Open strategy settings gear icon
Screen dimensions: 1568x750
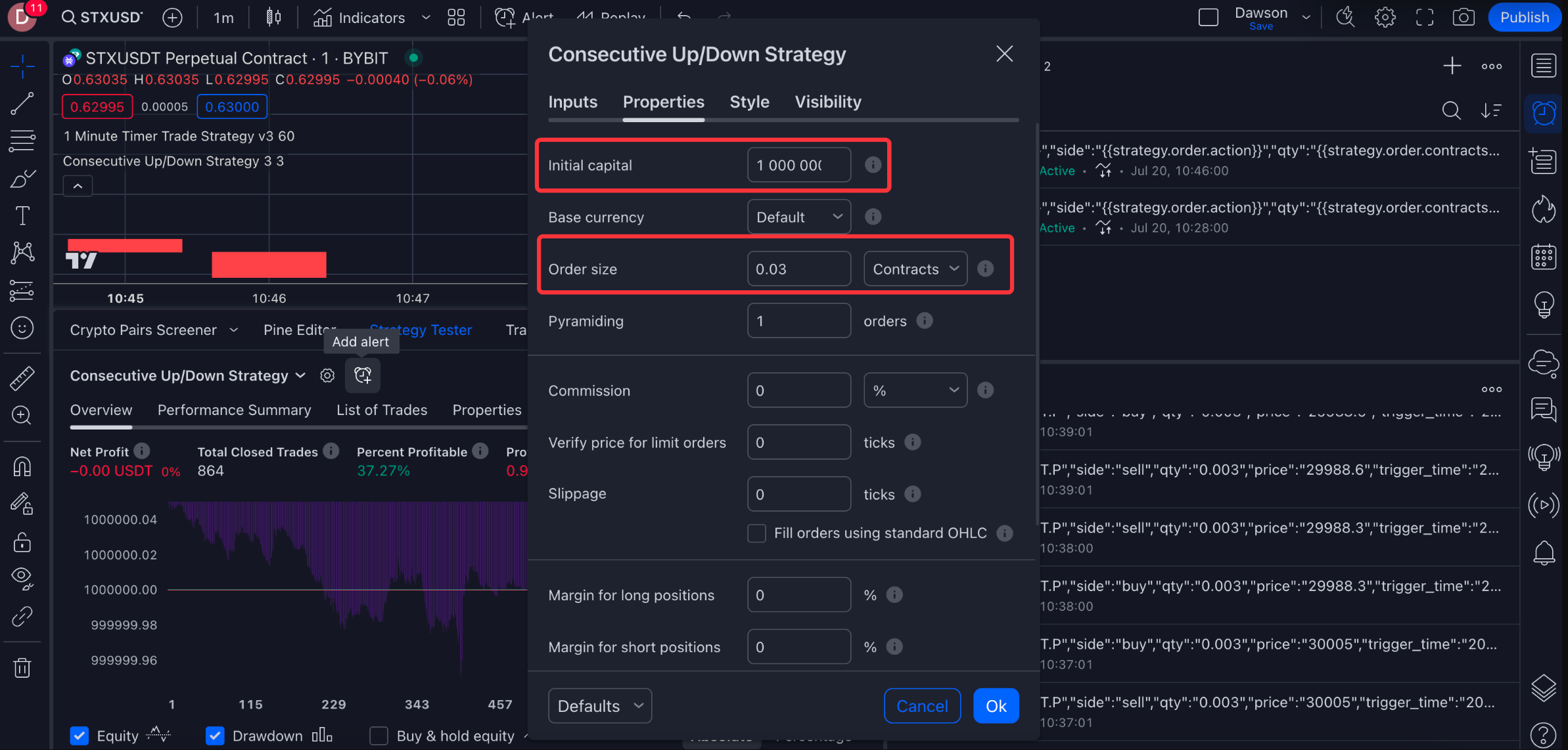click(x=327, y=376)
